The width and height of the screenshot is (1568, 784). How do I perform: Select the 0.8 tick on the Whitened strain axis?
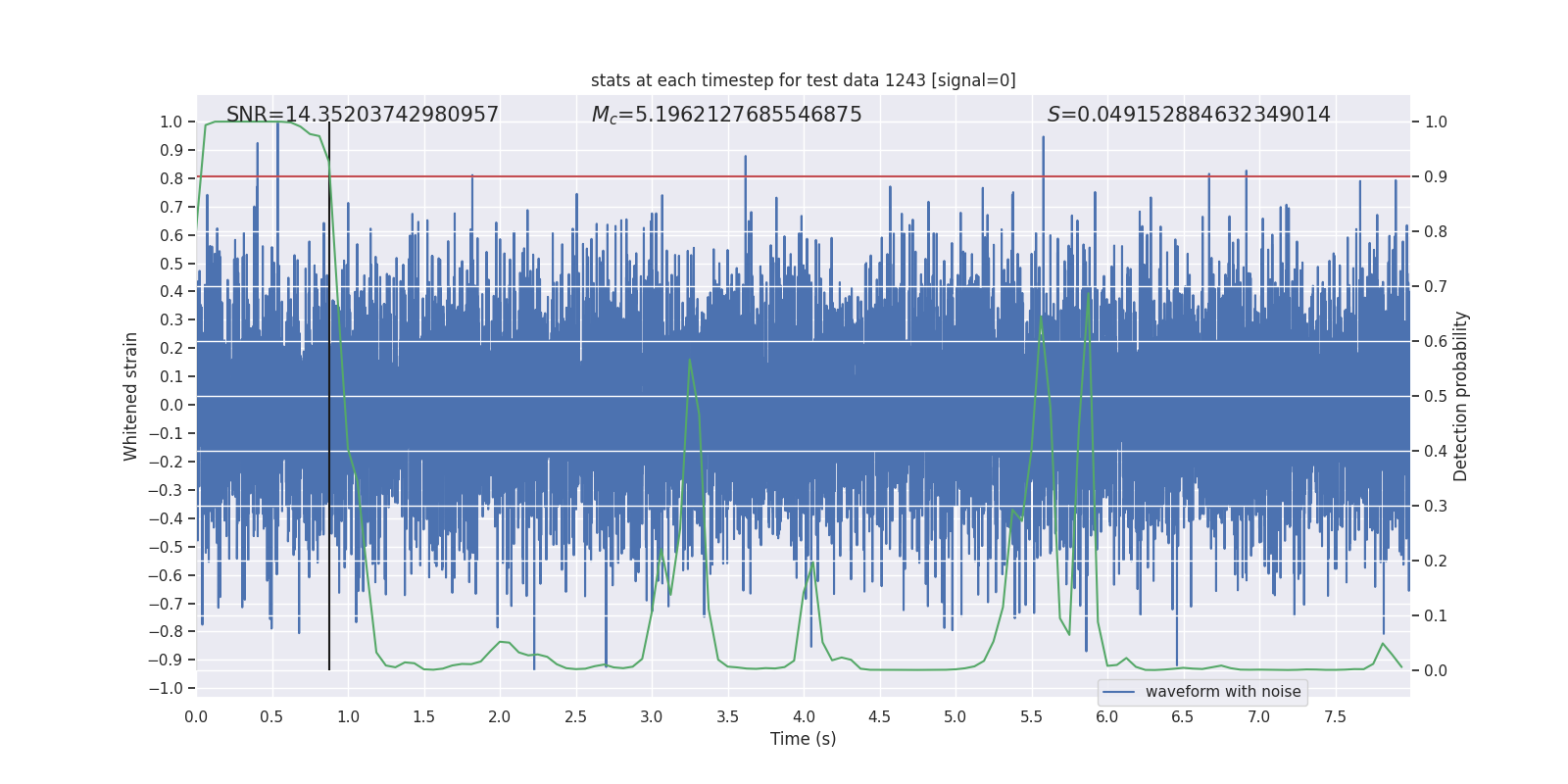tap(171, 178)
